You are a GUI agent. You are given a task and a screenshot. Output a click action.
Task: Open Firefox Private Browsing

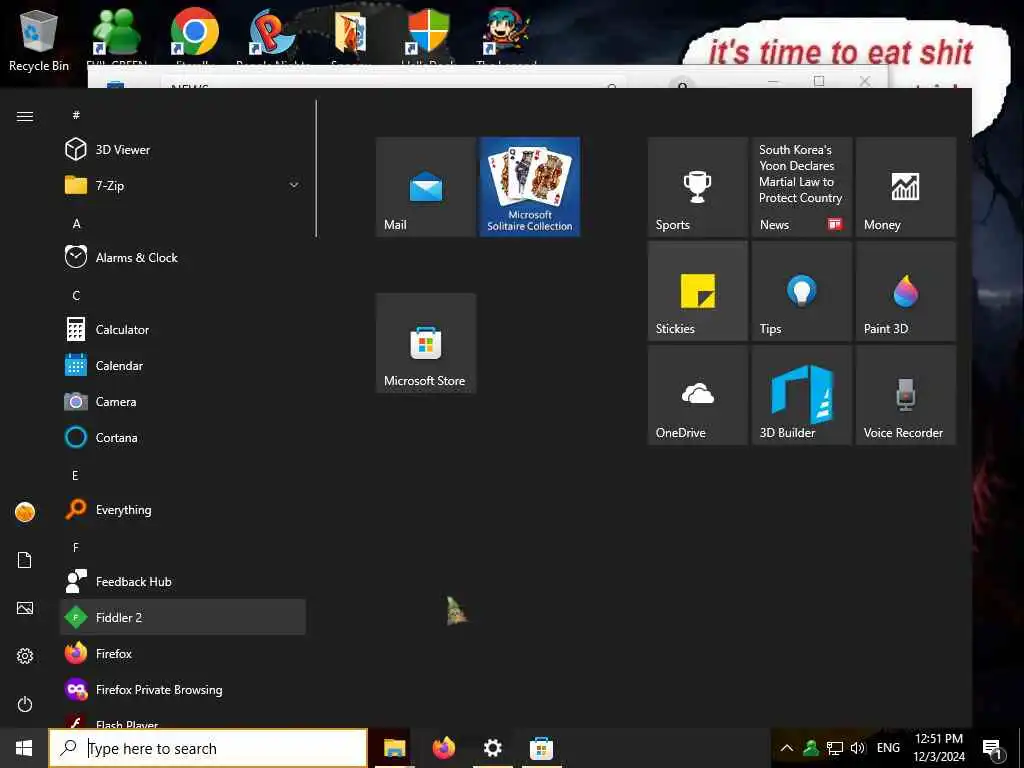pyautogui.click(x=183, y=690)
